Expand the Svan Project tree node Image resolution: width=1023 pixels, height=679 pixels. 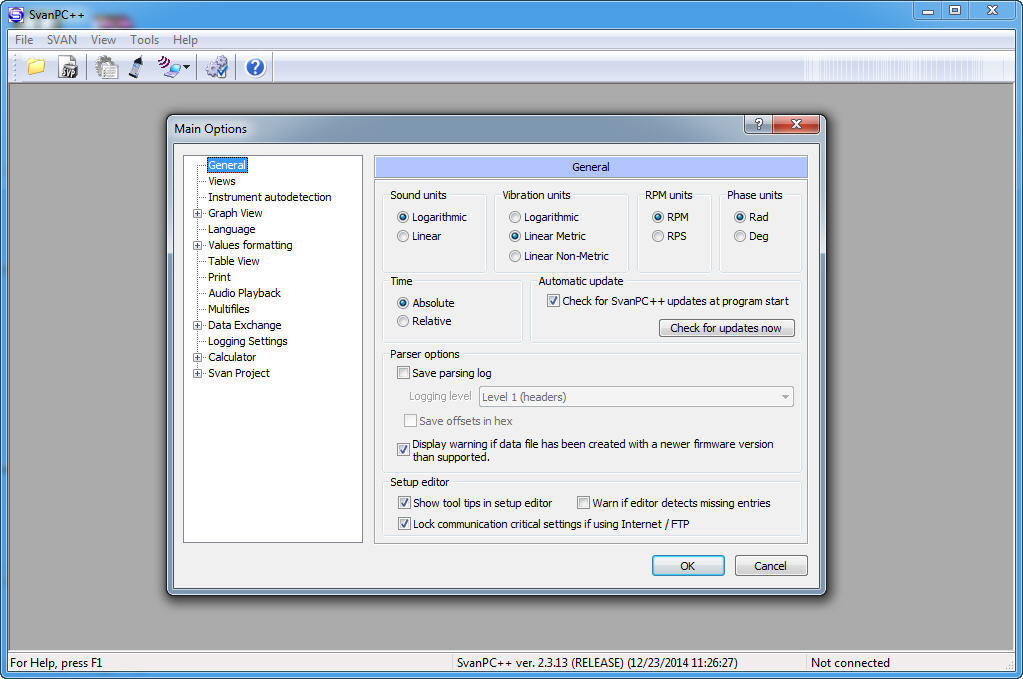point(197,373)
